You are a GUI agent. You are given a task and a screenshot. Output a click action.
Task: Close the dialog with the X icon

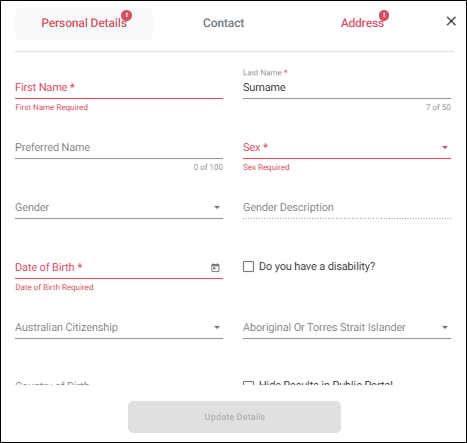[451, 21]
